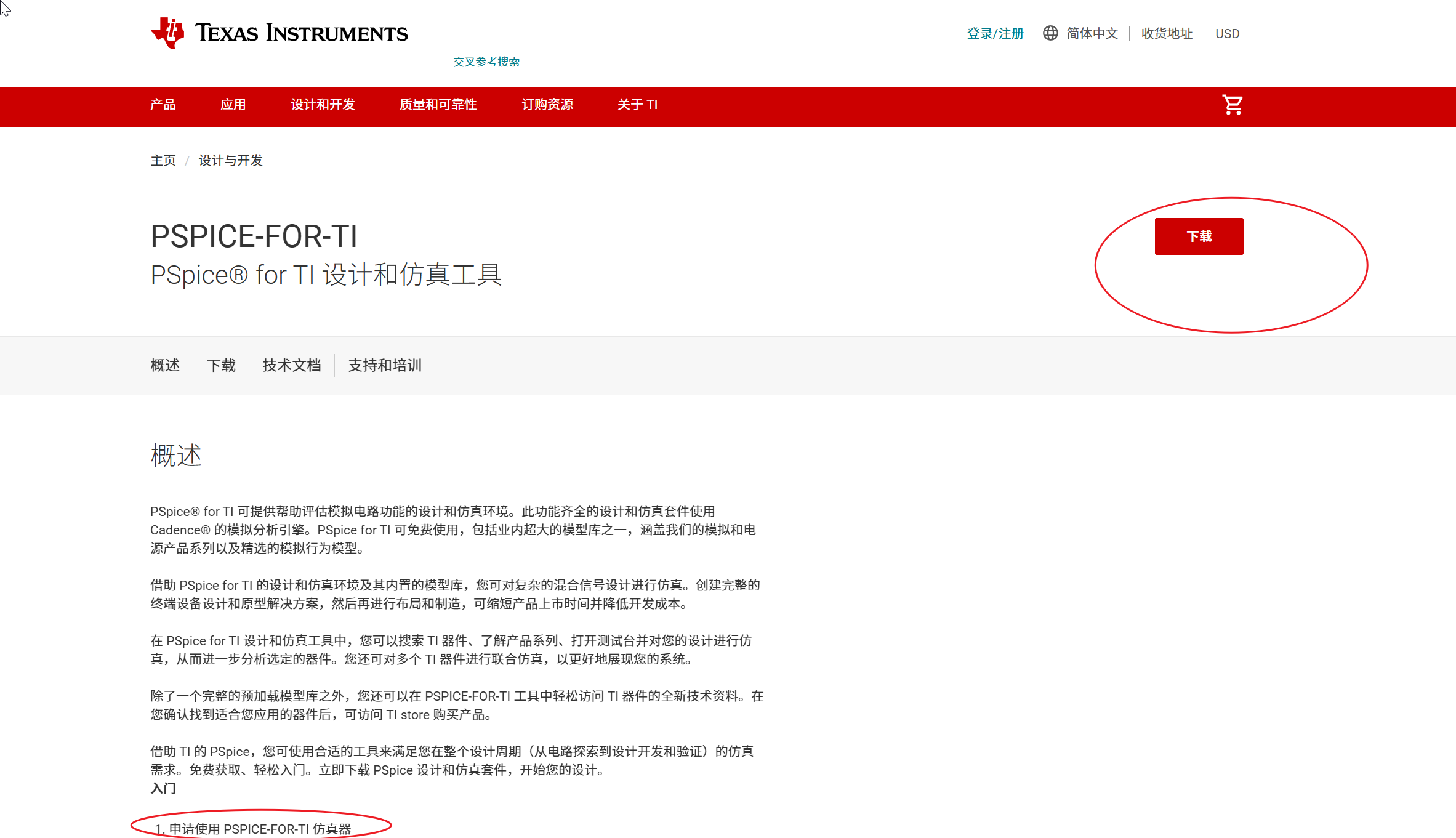
Task: Click the 概述 section heading
Action: pos(176,456)
